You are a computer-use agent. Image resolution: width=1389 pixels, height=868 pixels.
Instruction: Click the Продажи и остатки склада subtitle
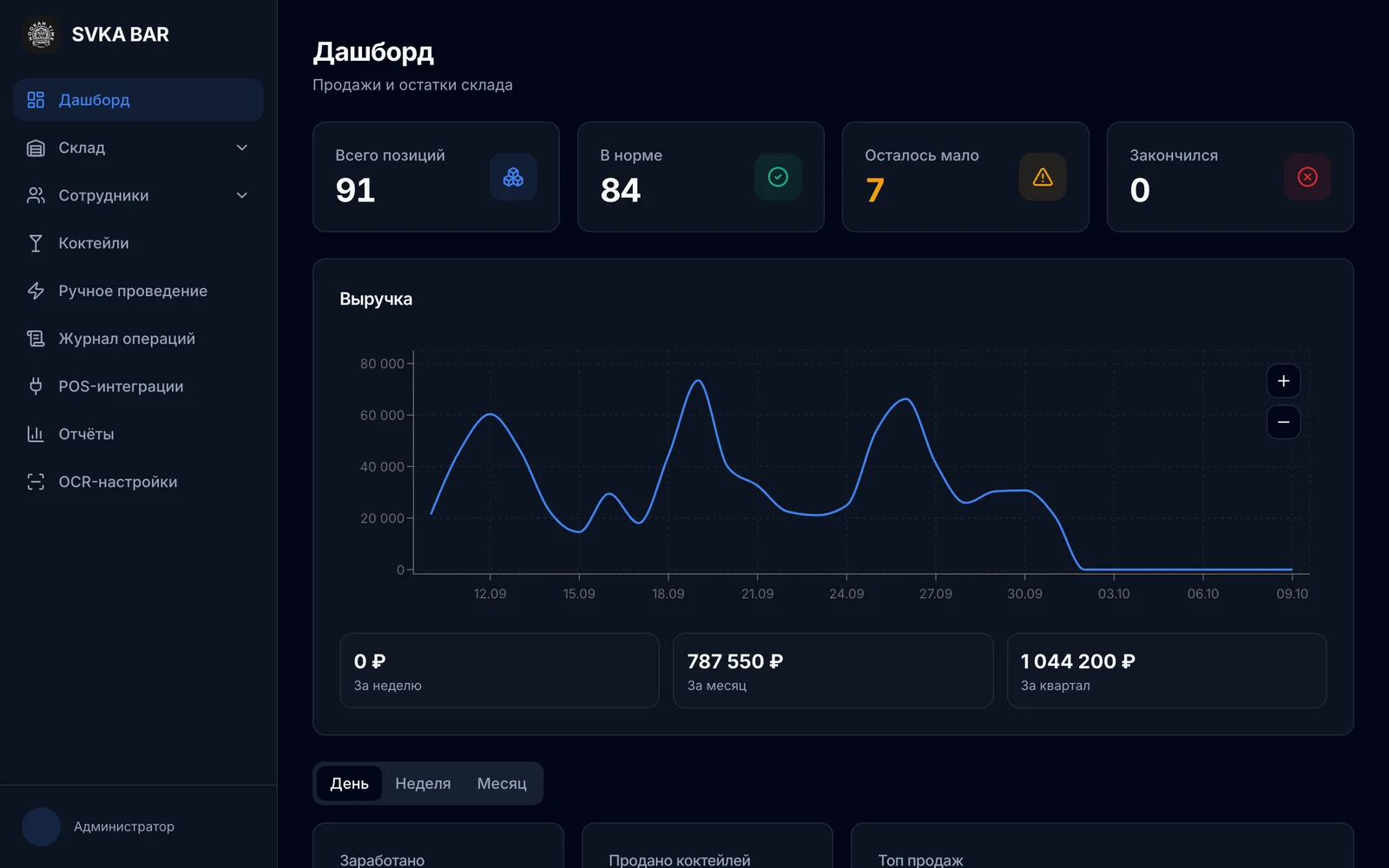click(412, 85)
